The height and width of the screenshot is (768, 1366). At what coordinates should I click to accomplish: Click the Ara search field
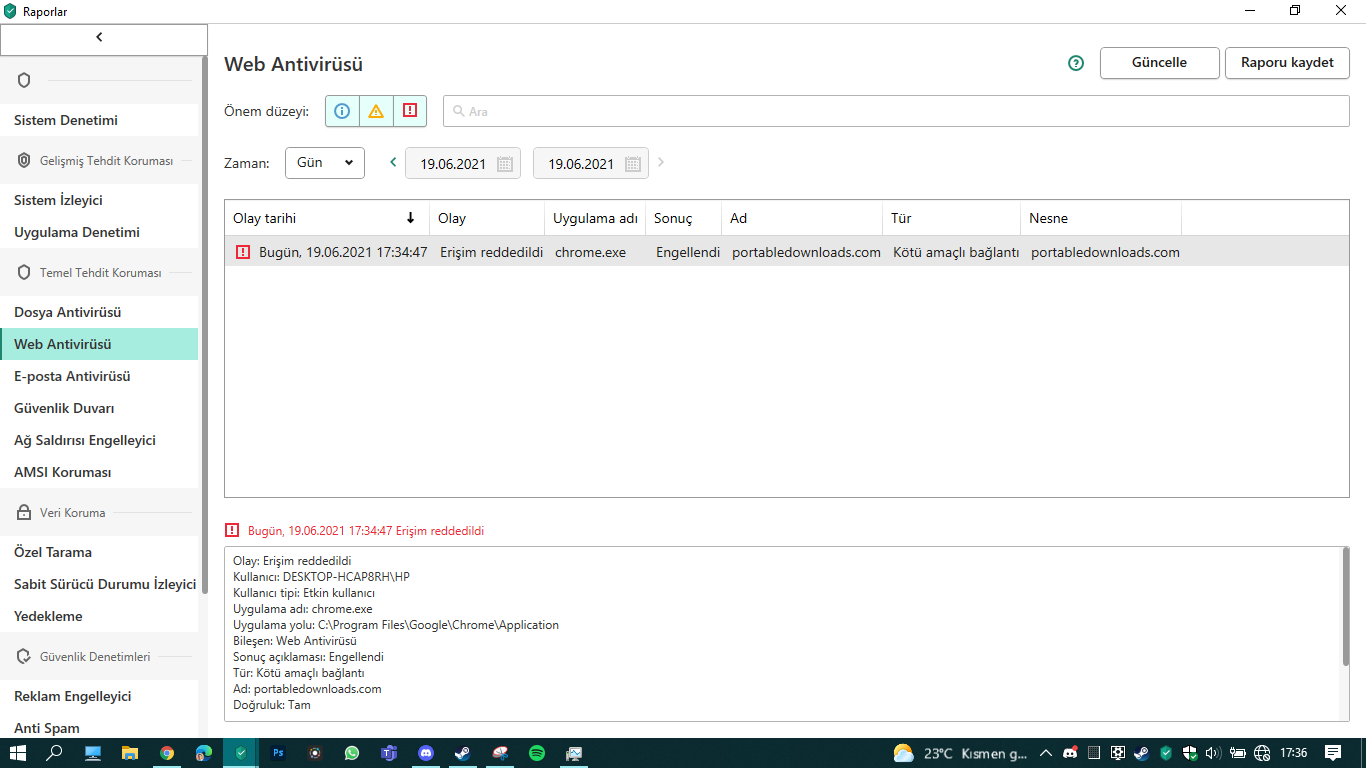896,111
